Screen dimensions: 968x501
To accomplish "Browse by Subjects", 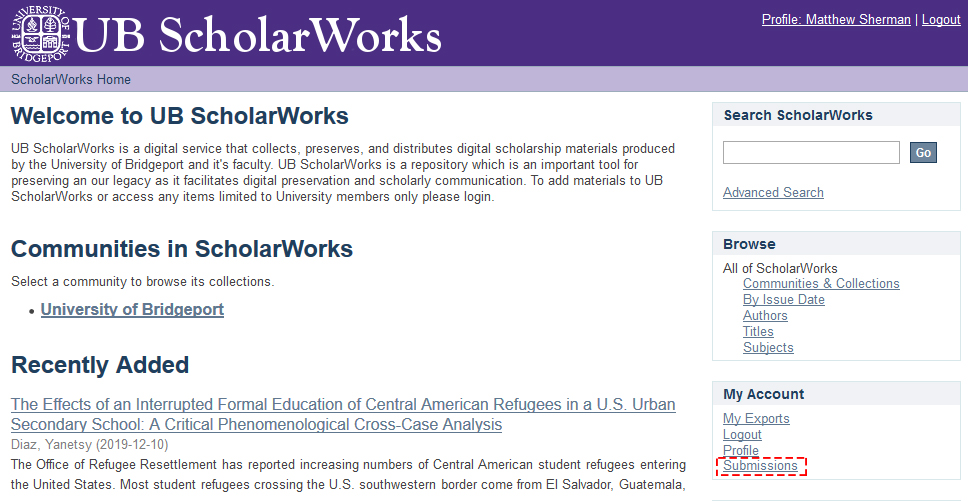I will click(768, 348).
